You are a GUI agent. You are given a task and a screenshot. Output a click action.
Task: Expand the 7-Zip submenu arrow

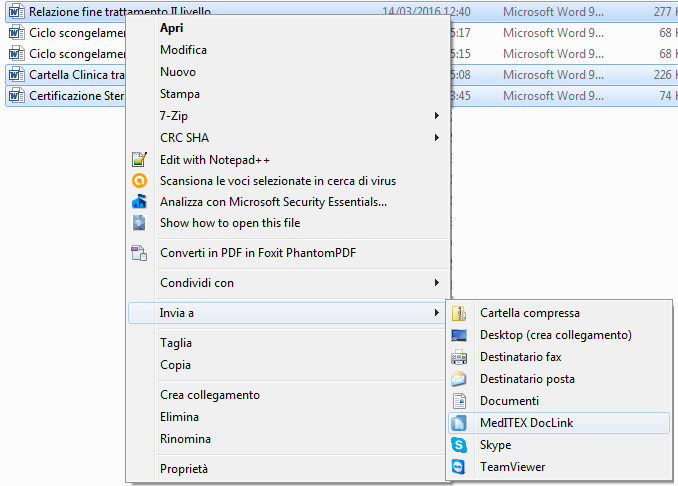(x=437, y=115)
